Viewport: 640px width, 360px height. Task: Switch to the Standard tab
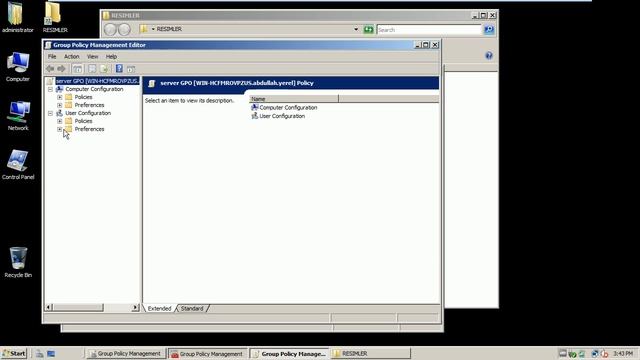tap(192, 309)
